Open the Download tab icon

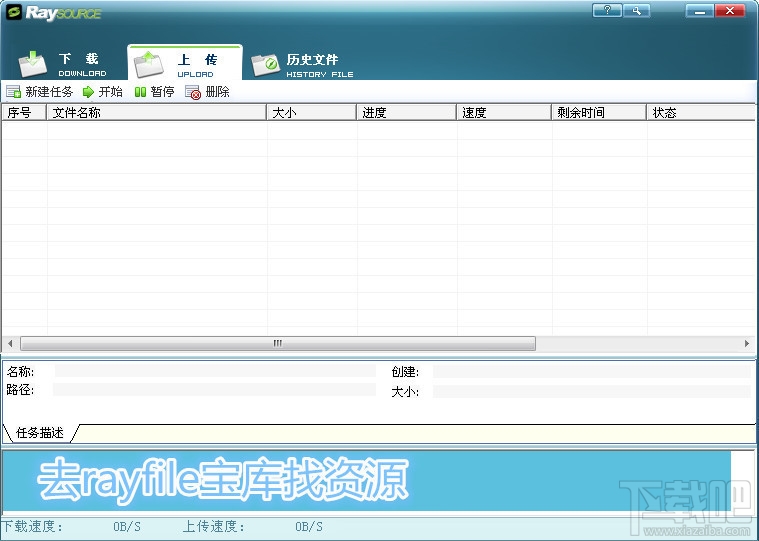(x=32, y=64)
